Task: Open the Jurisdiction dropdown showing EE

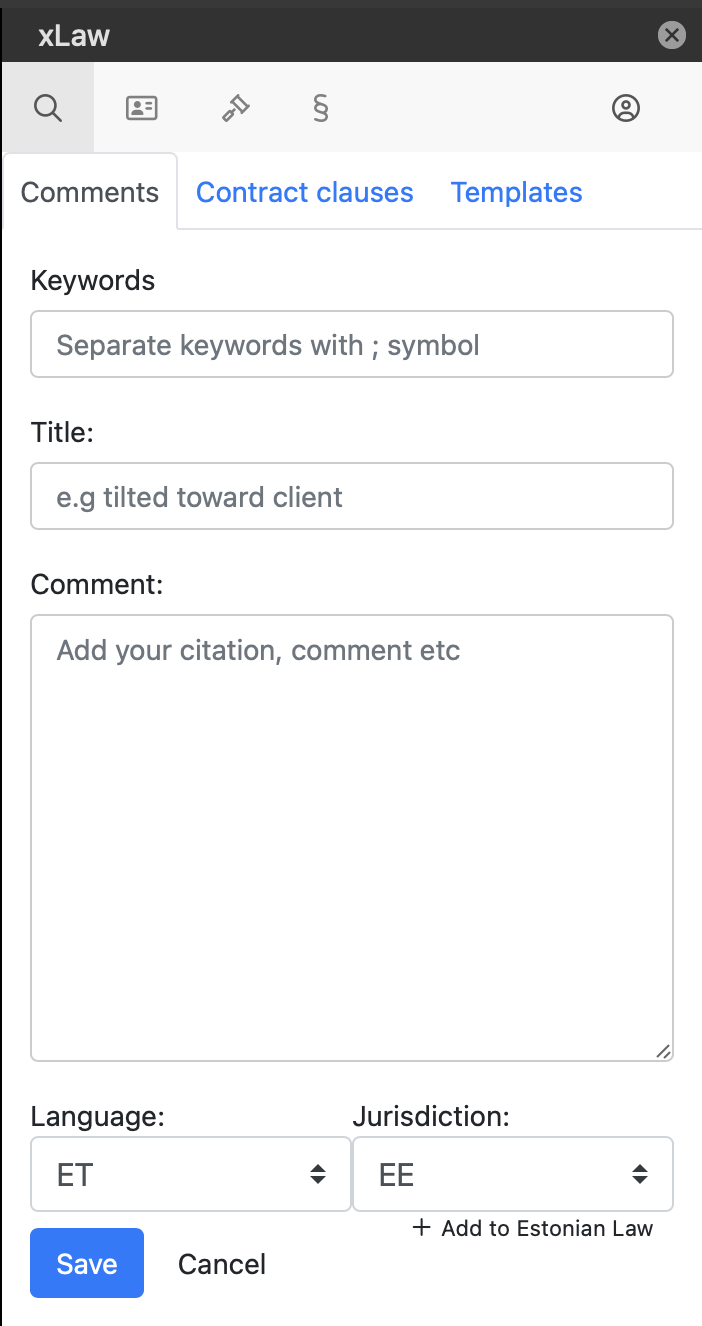Action: pos(512,1174)
